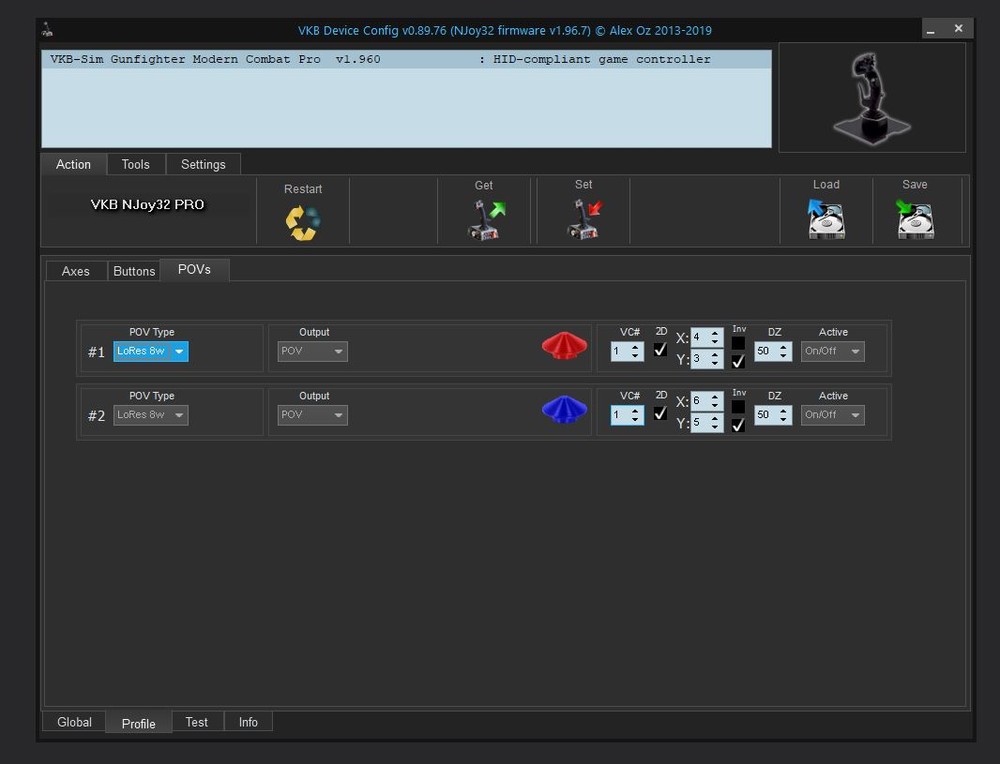Open the Info bottom tab
The image size is (1000, 764).
click(248, 722)
